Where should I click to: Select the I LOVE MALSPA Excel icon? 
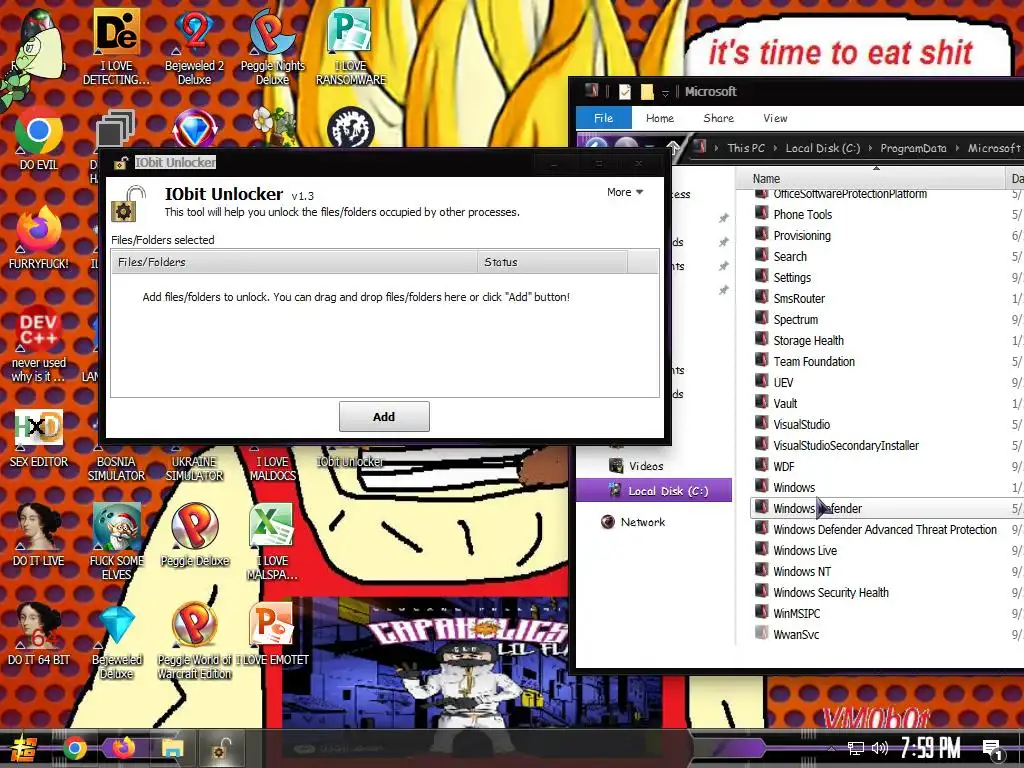pyautogui.click(x=272, y=542)
